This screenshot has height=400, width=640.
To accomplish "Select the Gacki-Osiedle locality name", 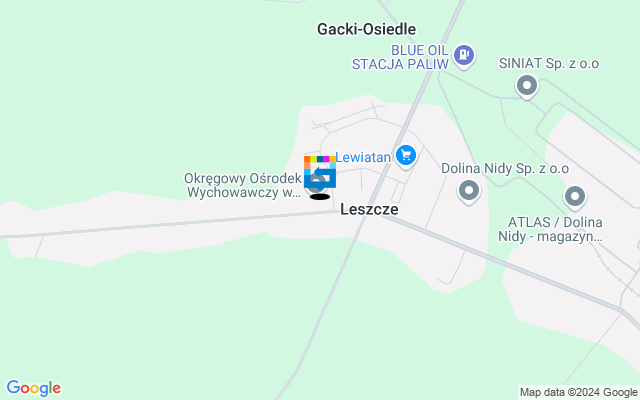I will point(367,29).
